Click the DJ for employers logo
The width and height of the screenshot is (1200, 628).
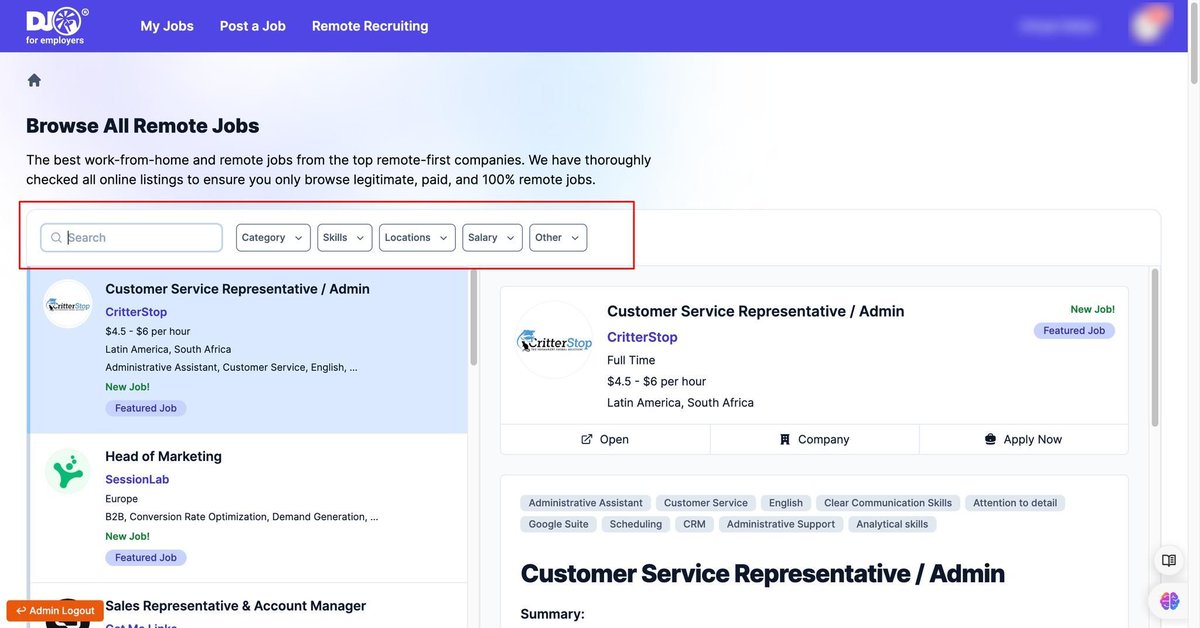(57, 26)
